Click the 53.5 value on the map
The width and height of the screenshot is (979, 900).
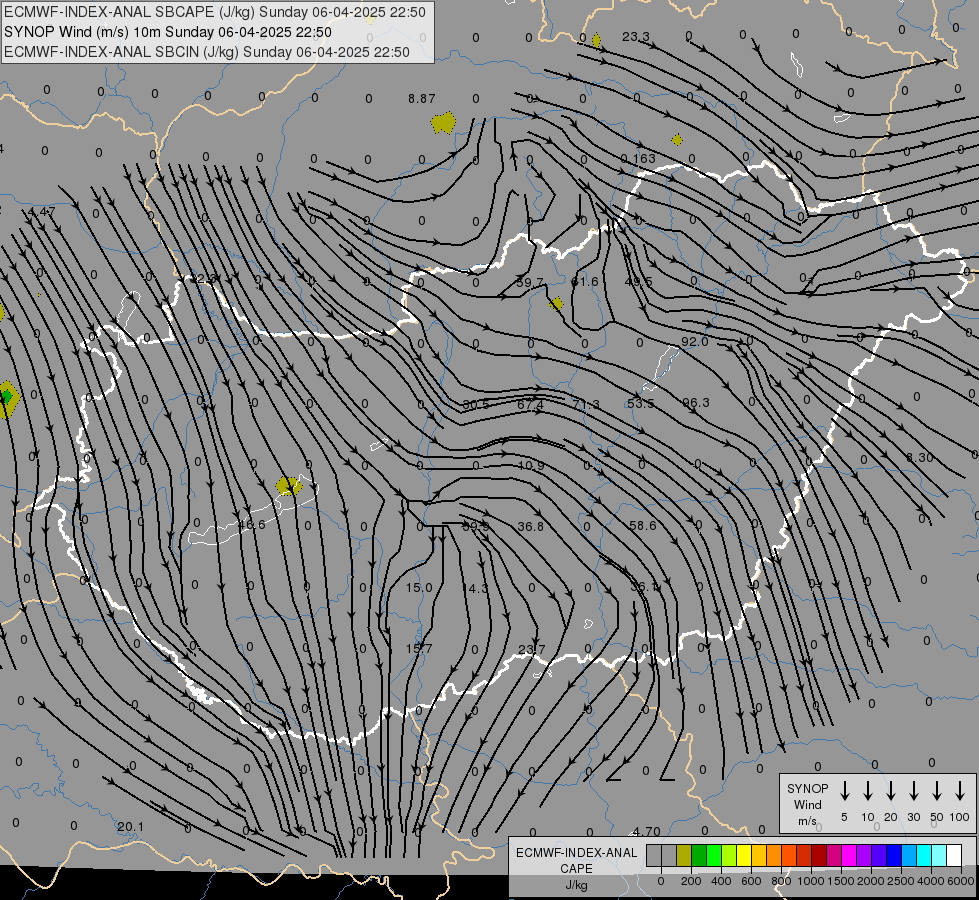click(641, 403)
